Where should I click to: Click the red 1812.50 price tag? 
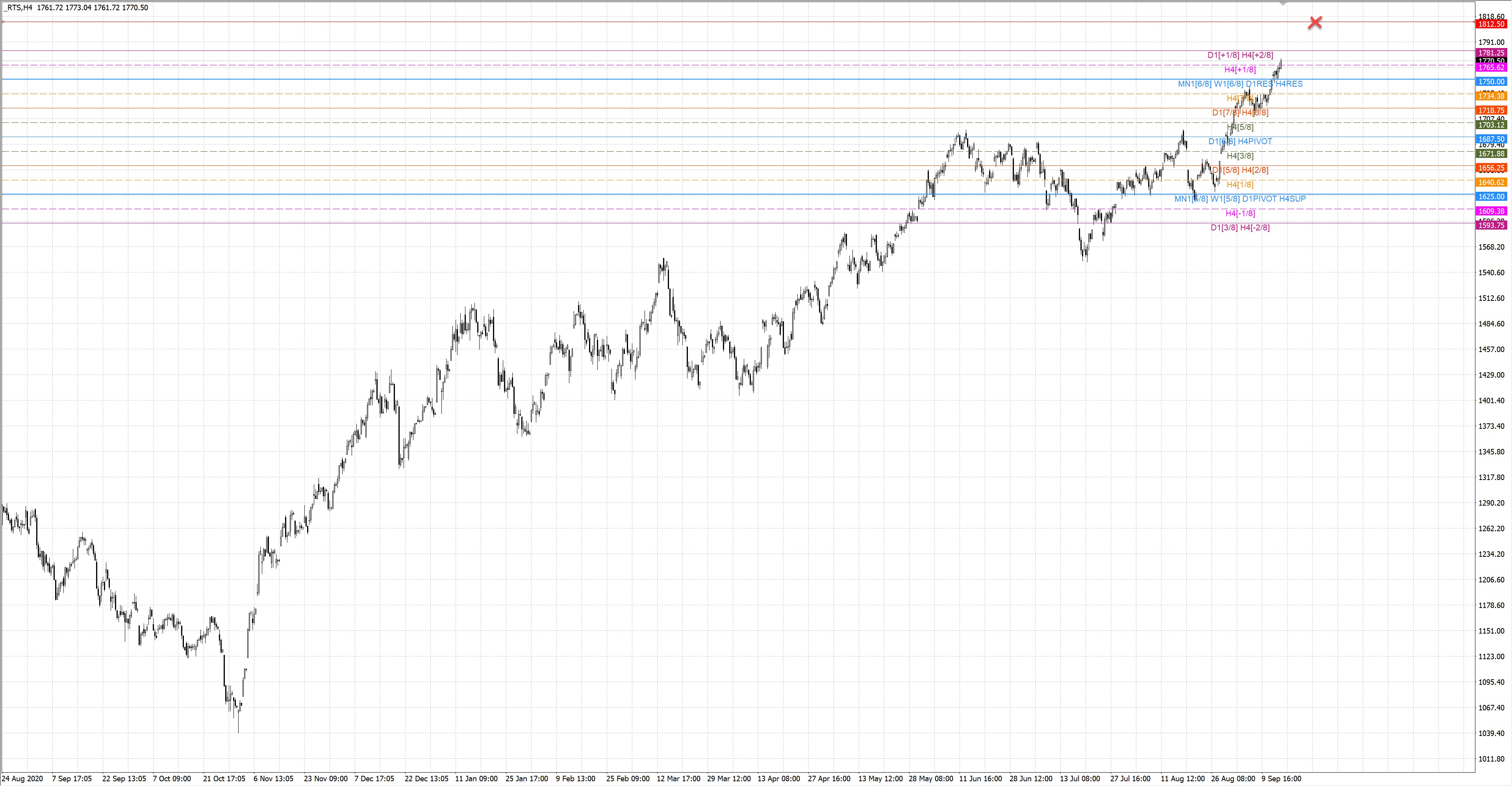[x=1491, y=24]
